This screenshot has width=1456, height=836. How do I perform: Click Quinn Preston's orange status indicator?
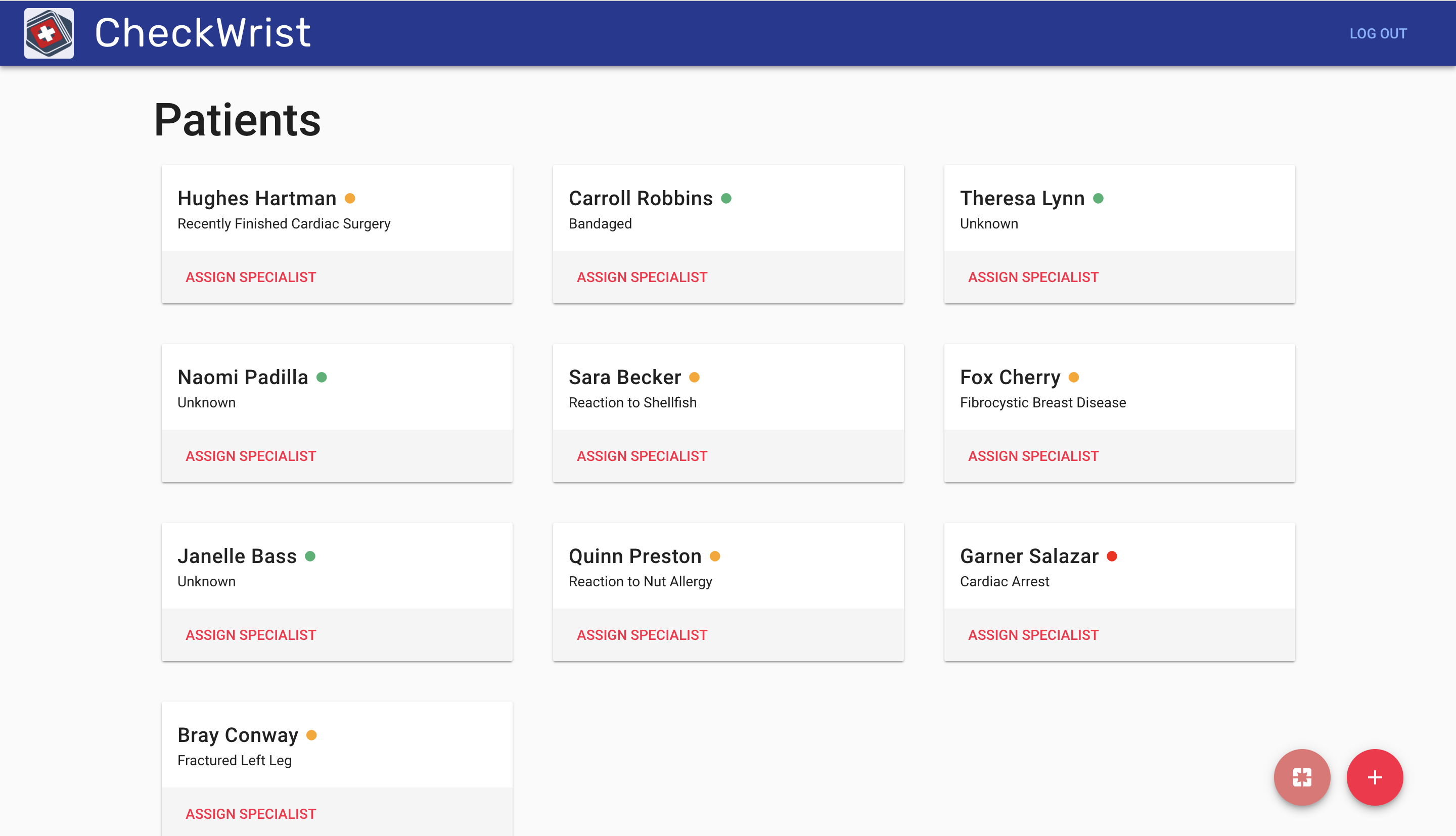(x=715, y=556)
